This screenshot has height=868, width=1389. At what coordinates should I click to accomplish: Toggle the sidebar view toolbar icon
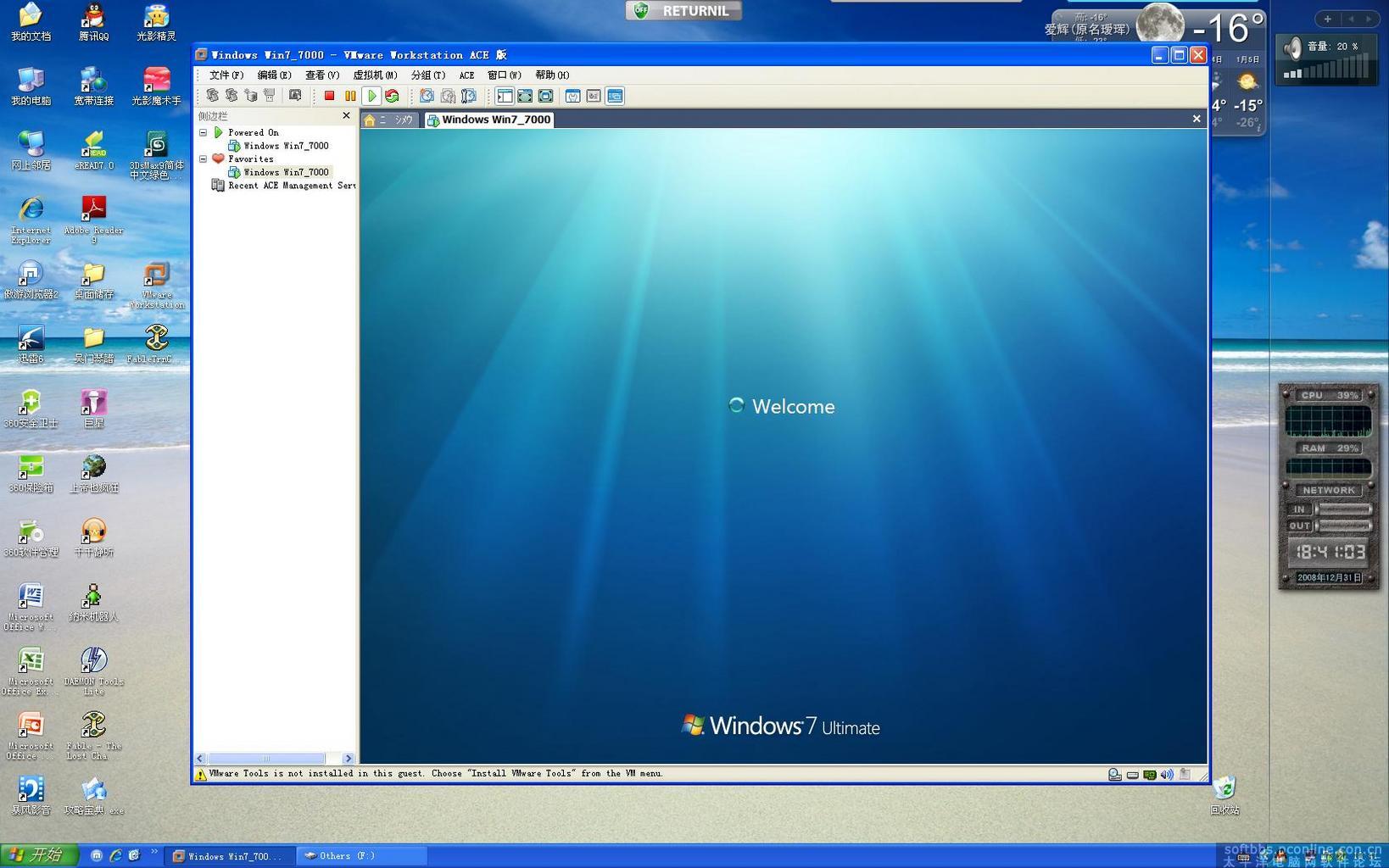click(505, 96)
